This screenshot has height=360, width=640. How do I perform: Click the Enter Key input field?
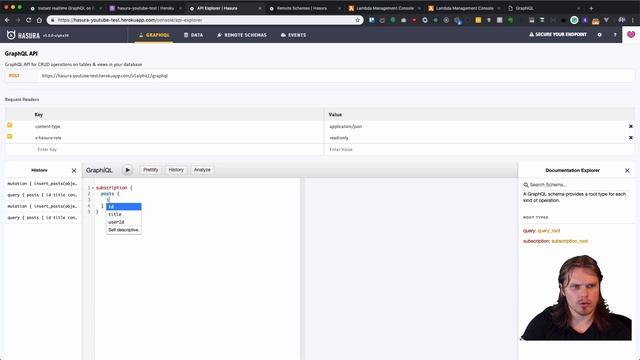coord(178,149)
